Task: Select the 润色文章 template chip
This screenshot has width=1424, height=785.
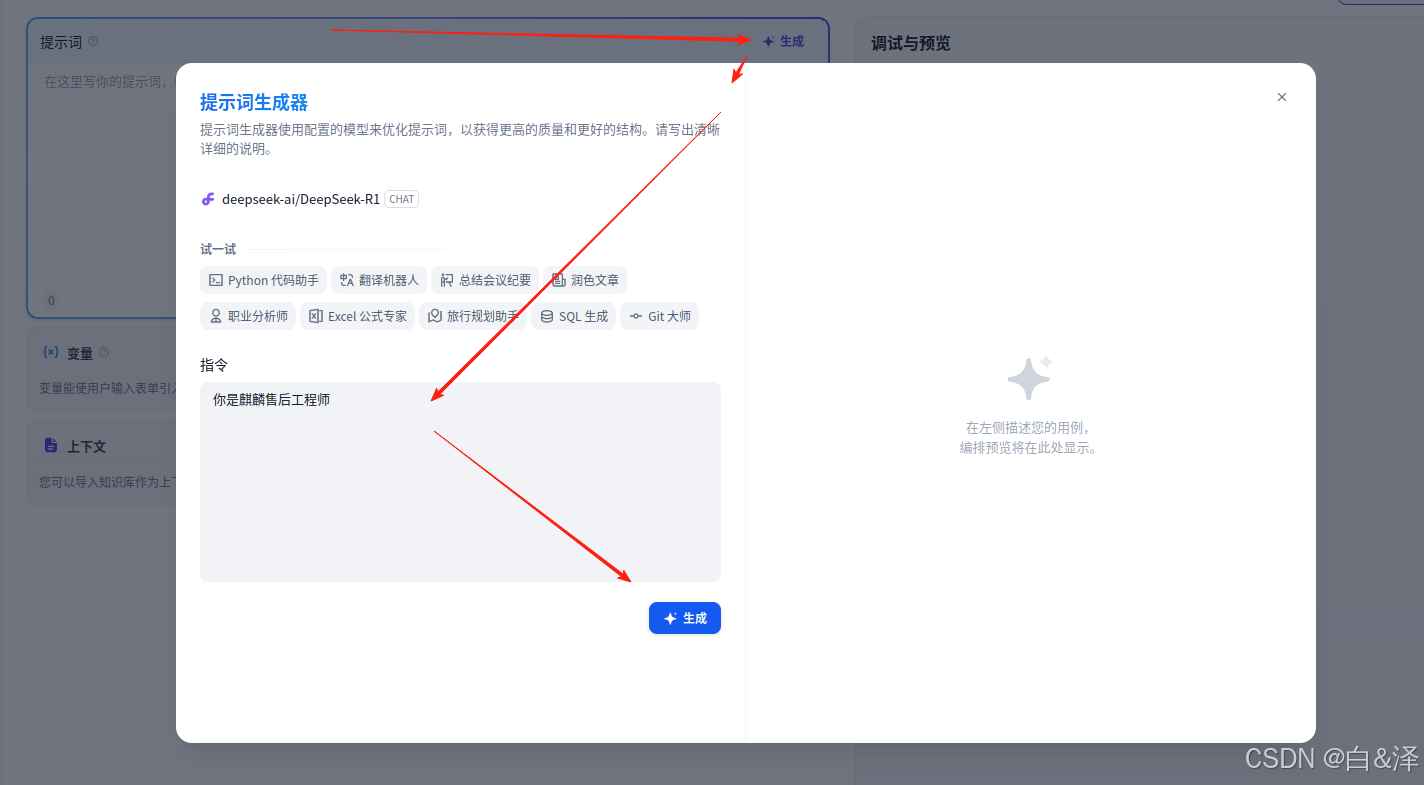Action: pos(585,280)
